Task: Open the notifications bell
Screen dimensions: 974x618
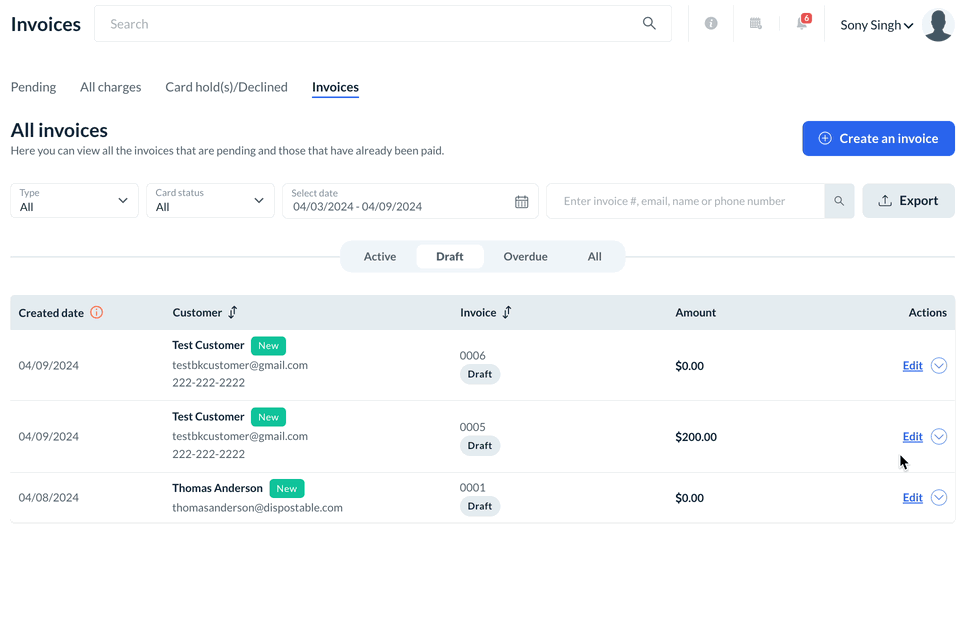Action: (x=802, y=23)
